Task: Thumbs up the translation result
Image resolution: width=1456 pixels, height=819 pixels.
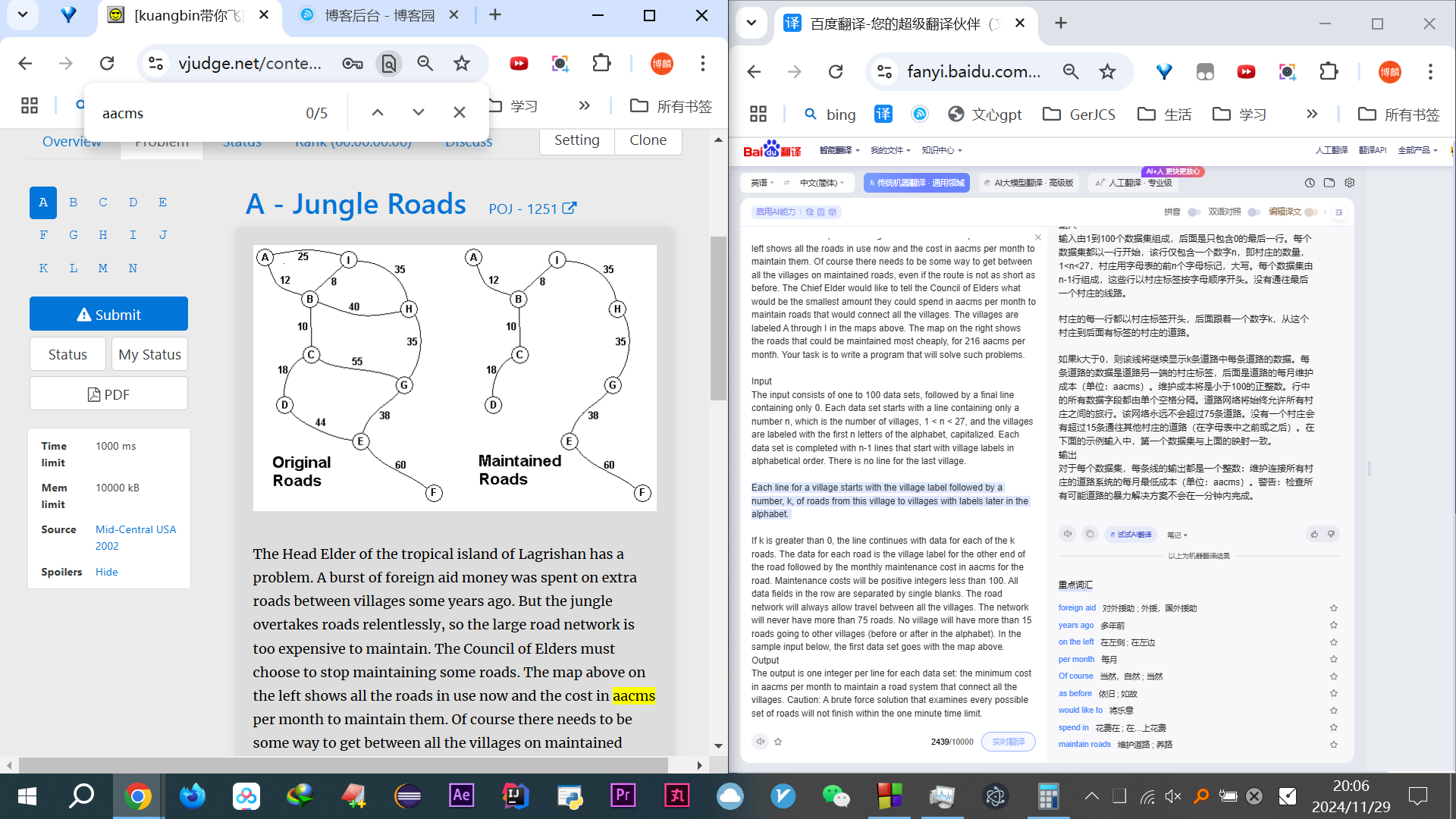Action: 1314,534
